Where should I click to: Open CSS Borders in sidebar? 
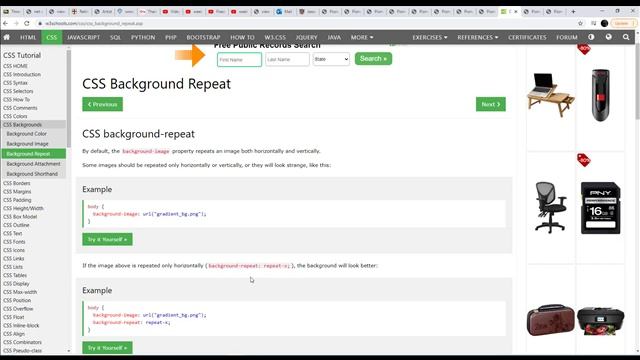pos(17,183)
